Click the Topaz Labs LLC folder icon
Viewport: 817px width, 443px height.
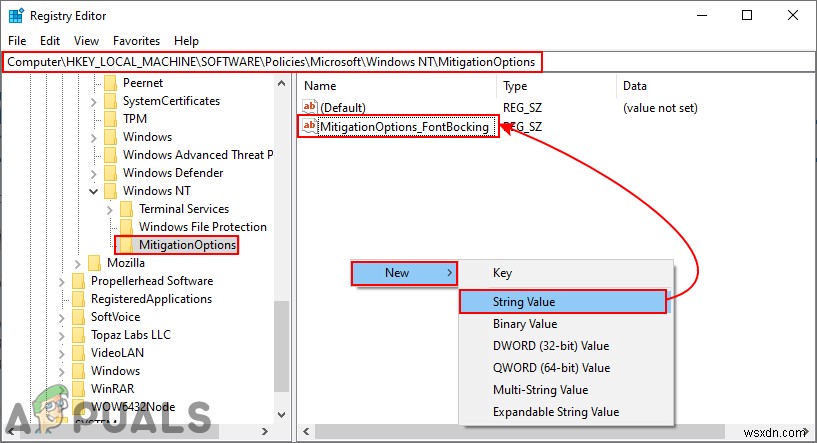point(78,335)
